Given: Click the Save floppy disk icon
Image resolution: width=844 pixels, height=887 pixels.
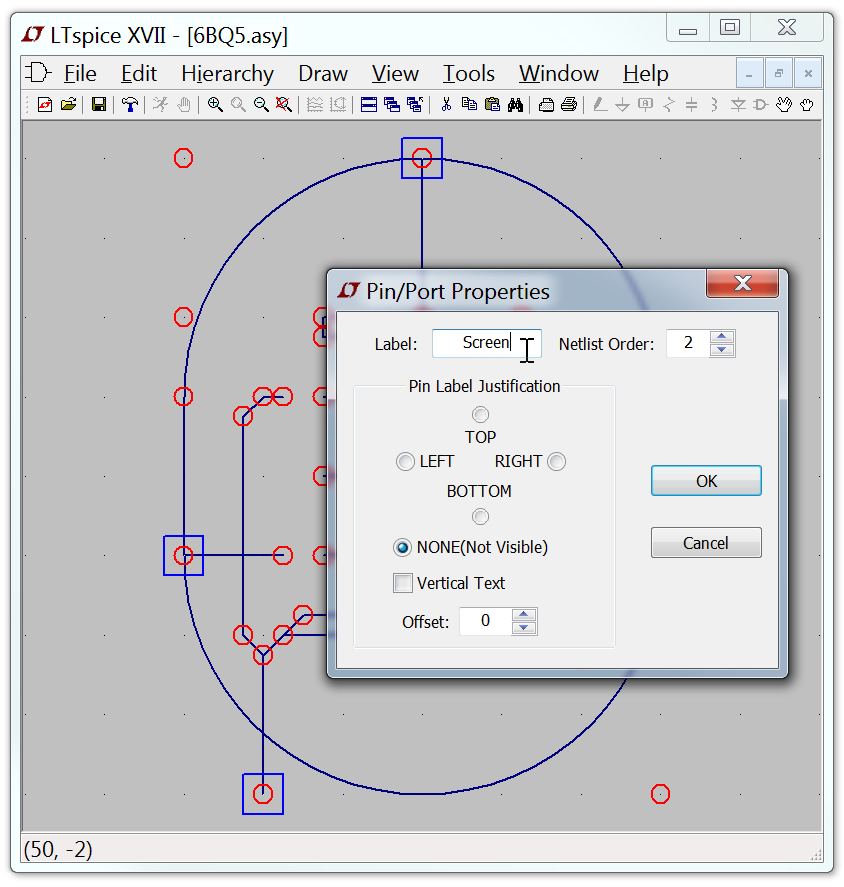Looking at the screenshot, I should click(x=98, y=104).
